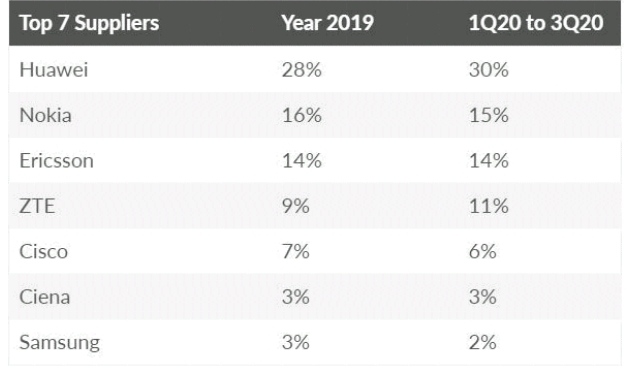Screen dimensions: 628x373
Task: Click Nokia's 15% 1Q20 to 3Q20 value
Action: coord(489,115)
